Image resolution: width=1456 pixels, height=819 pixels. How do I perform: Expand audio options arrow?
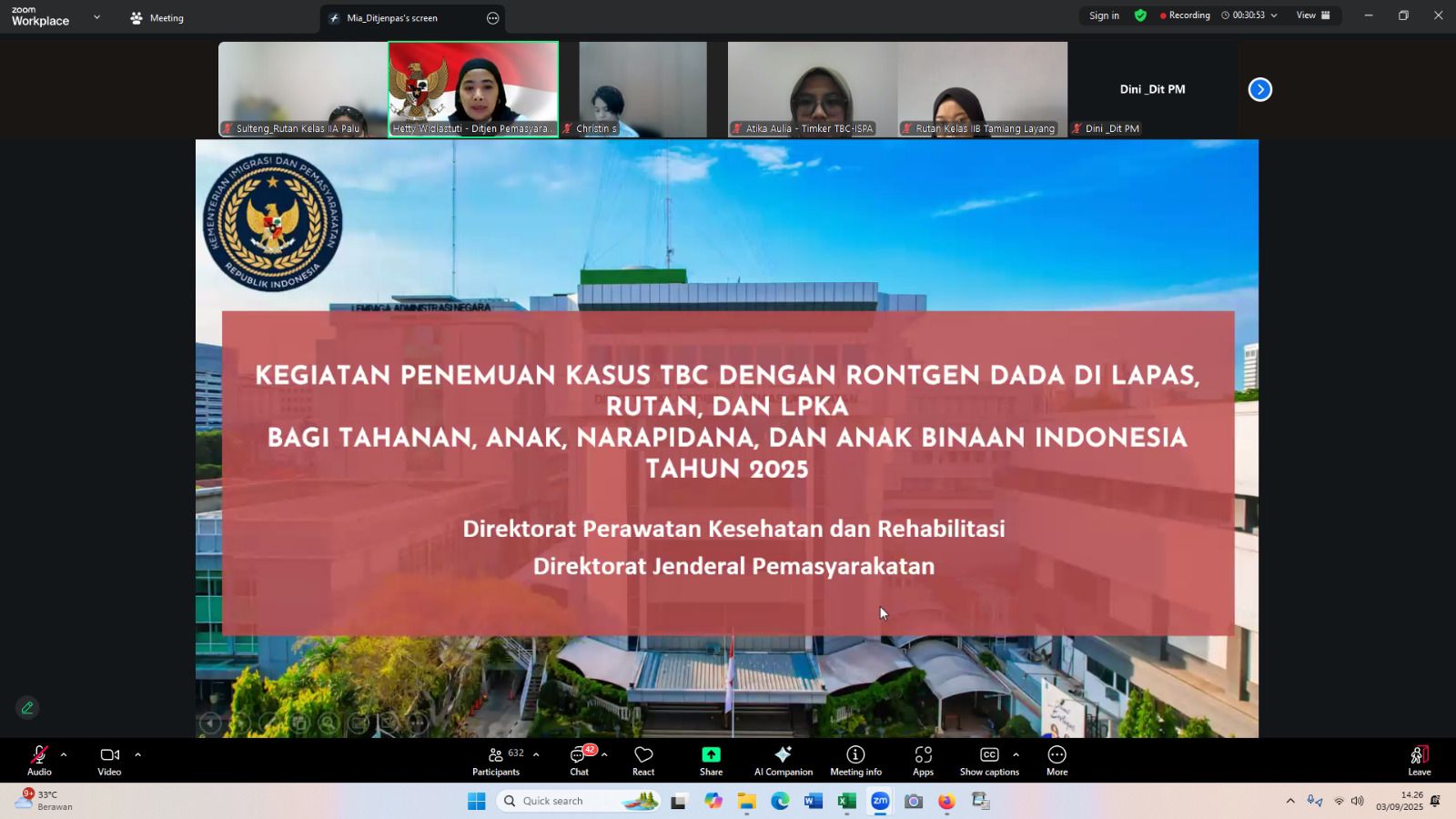click(64, 754)
